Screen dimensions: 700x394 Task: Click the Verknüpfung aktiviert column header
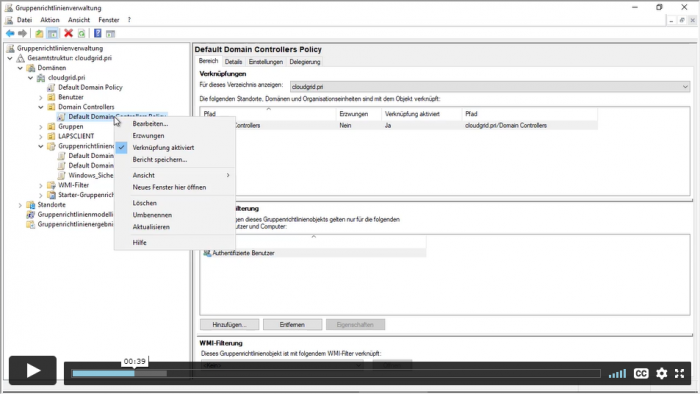421,114
